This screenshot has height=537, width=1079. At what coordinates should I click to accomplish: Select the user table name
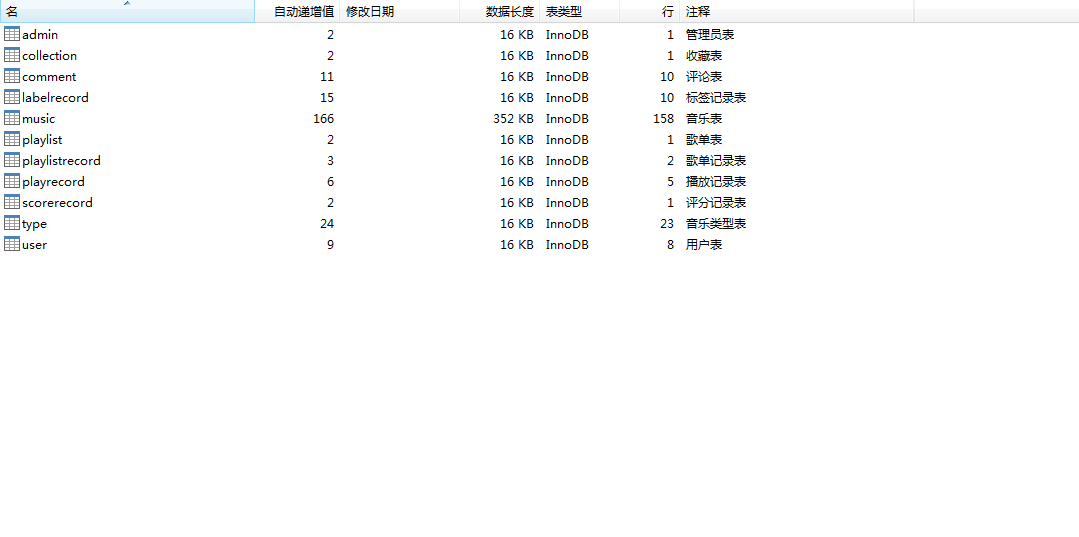point(34,245)
